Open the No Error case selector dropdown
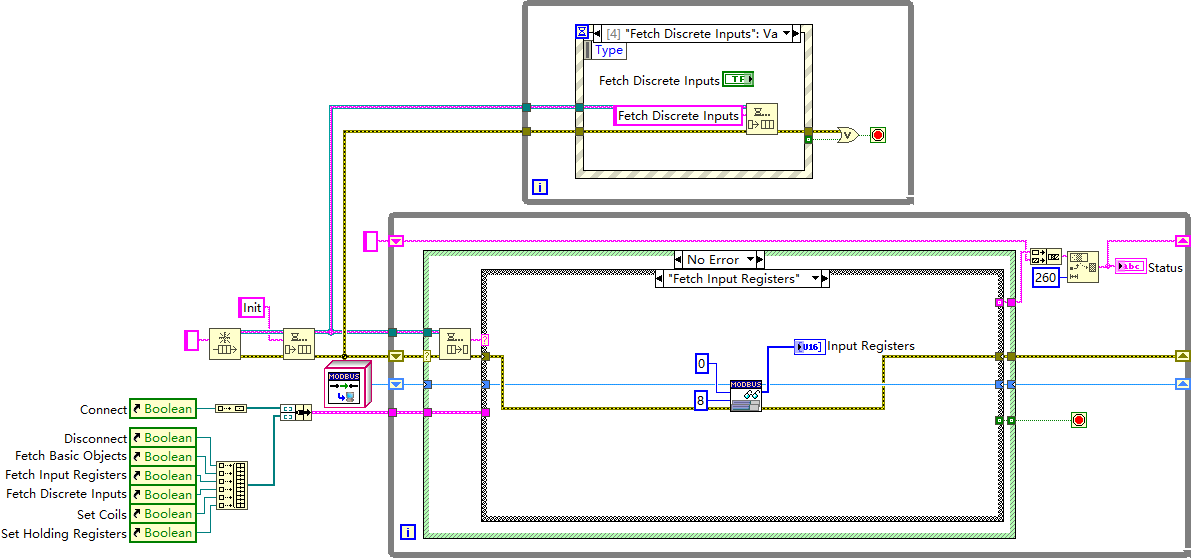 pos(751,260)
